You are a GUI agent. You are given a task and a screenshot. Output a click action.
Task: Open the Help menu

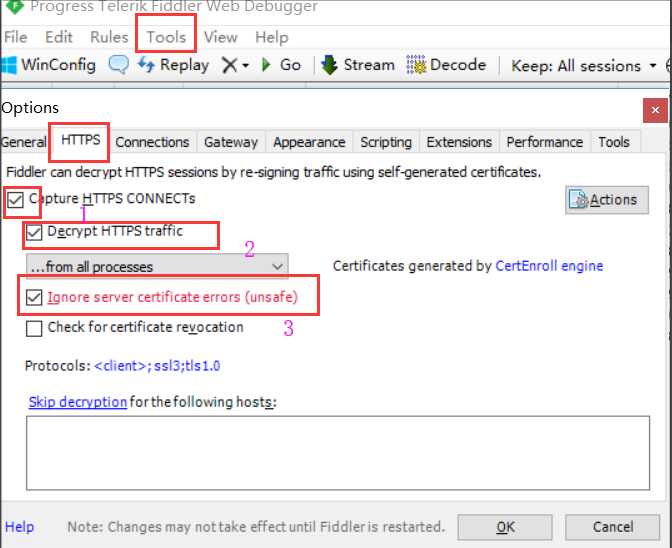[272, 37]
